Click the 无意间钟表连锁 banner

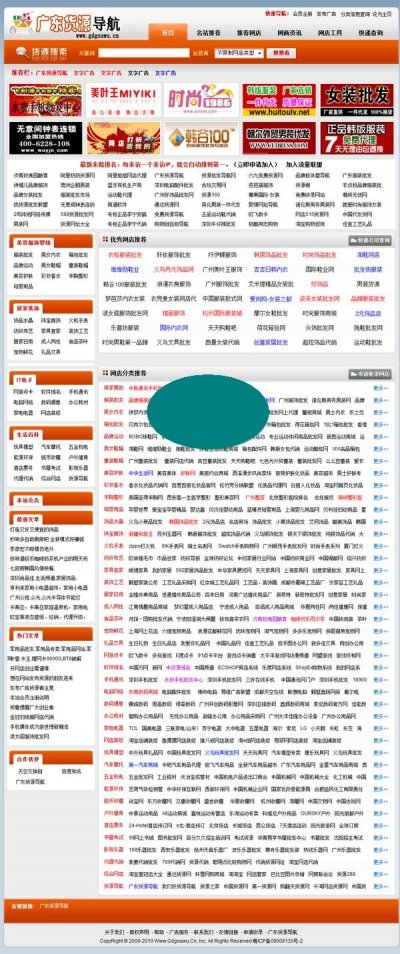coord(46,138)
